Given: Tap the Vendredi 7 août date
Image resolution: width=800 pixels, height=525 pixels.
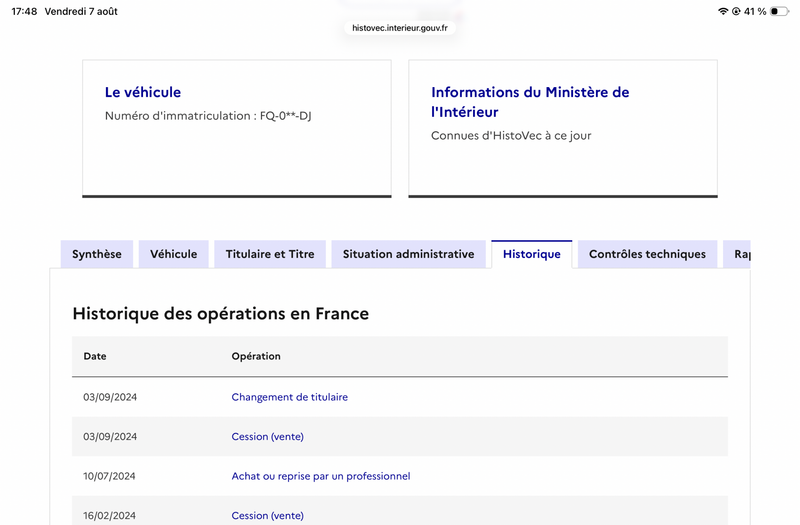Looking at the screenshot, I should [x=81, y=11].
